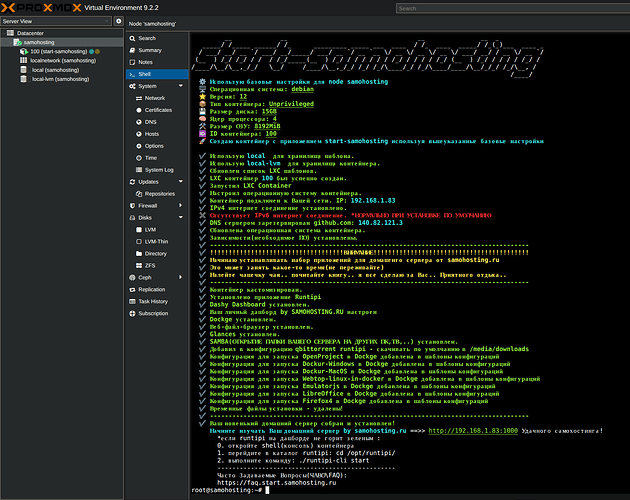Click the DNS globe icon

pyautogui.click(x=139, y=122)
